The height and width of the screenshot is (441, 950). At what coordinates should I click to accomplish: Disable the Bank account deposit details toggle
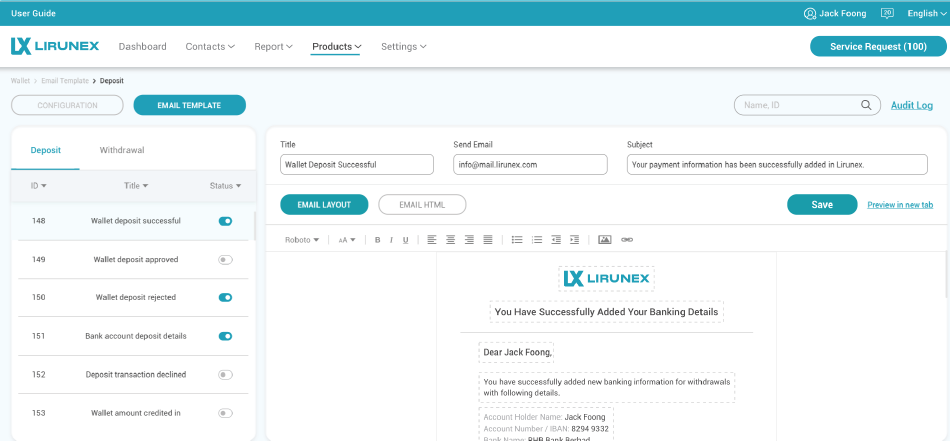225,336
